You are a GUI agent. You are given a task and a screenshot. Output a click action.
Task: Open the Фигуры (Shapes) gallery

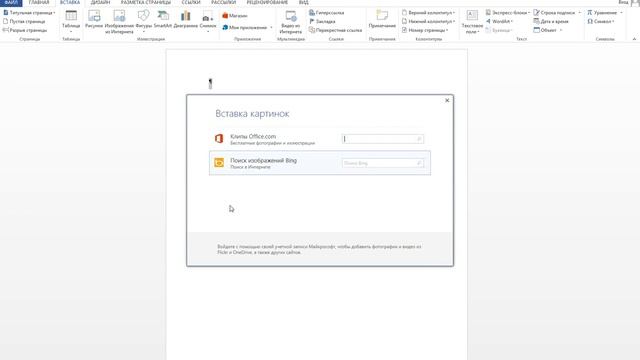click(x=144, y=20)
